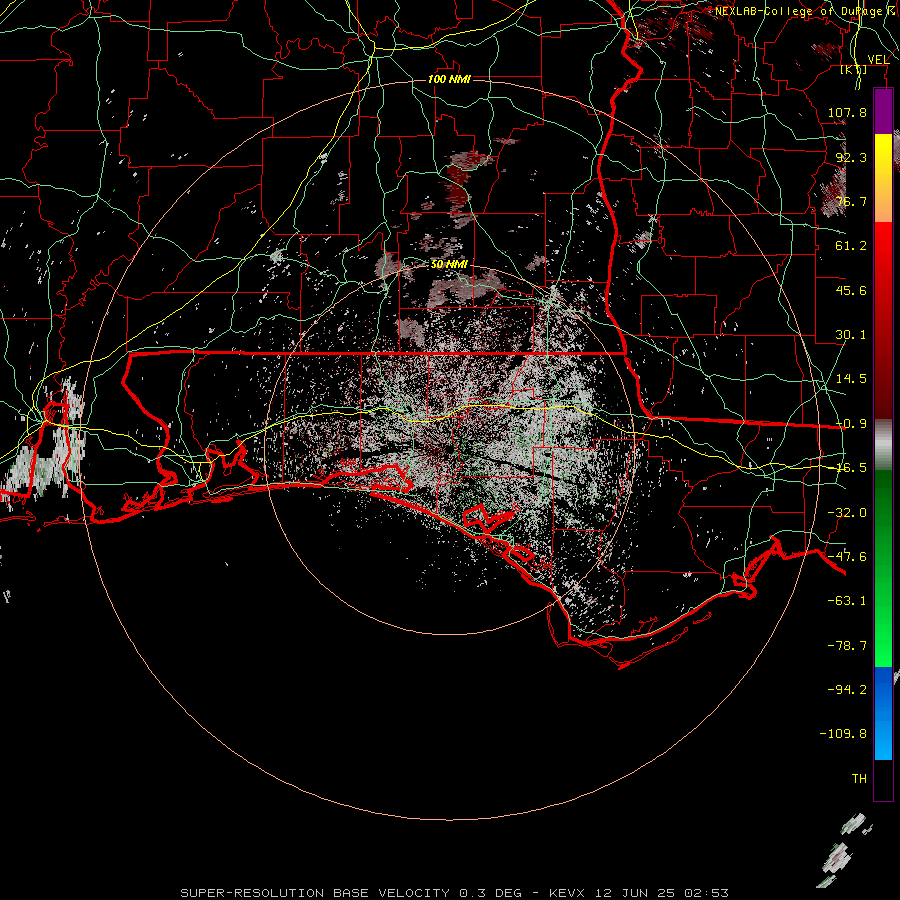Click the -109.8 velocity scale value

(843, 734)
